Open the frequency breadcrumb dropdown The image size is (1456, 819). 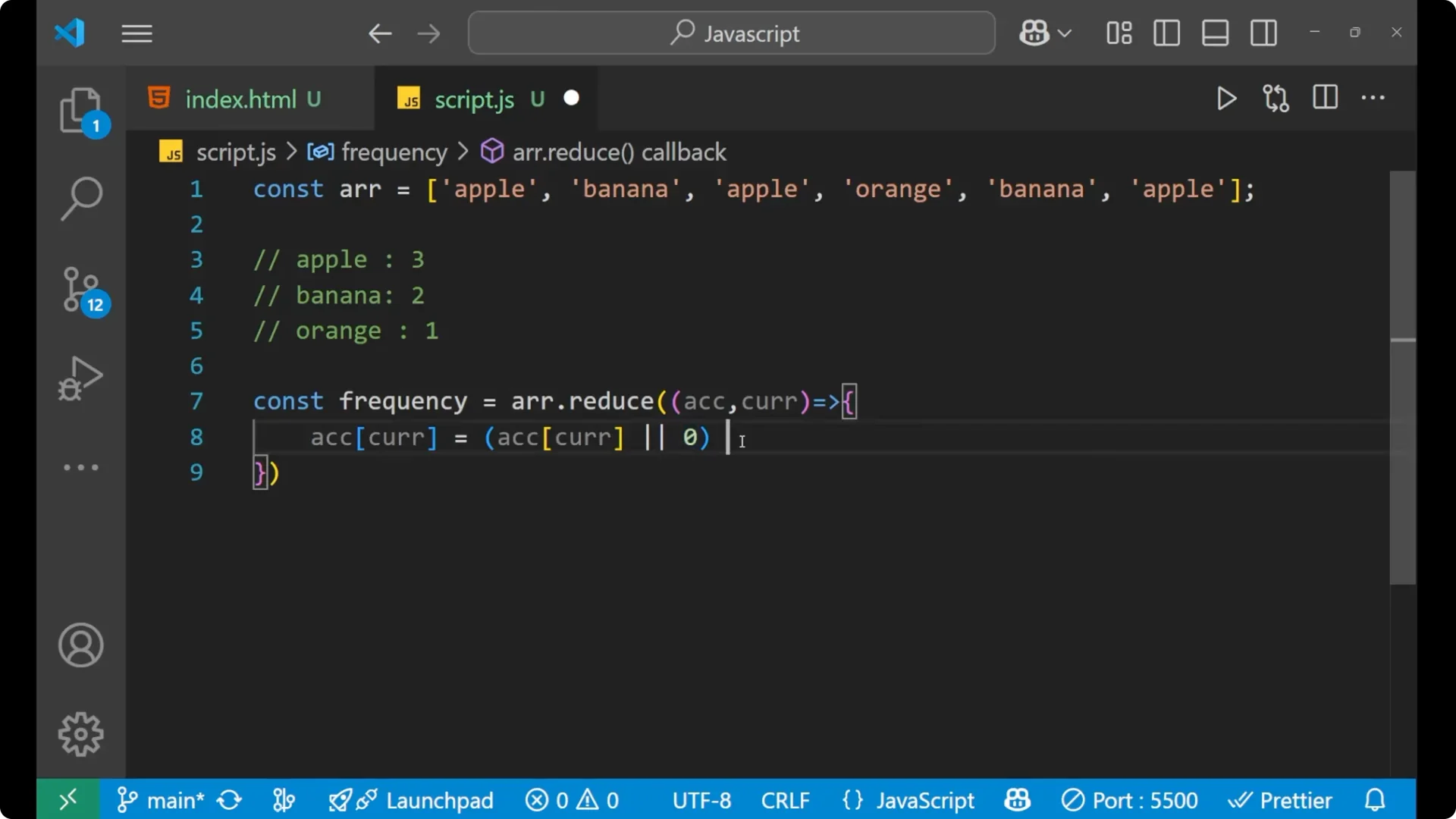pyautogui.click(x=394, y=152)
